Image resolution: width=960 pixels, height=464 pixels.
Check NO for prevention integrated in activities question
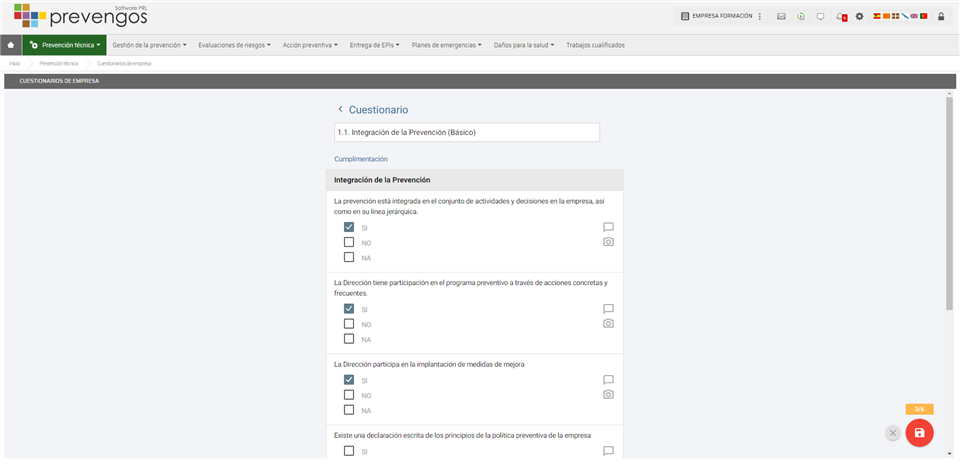(349, 242)
